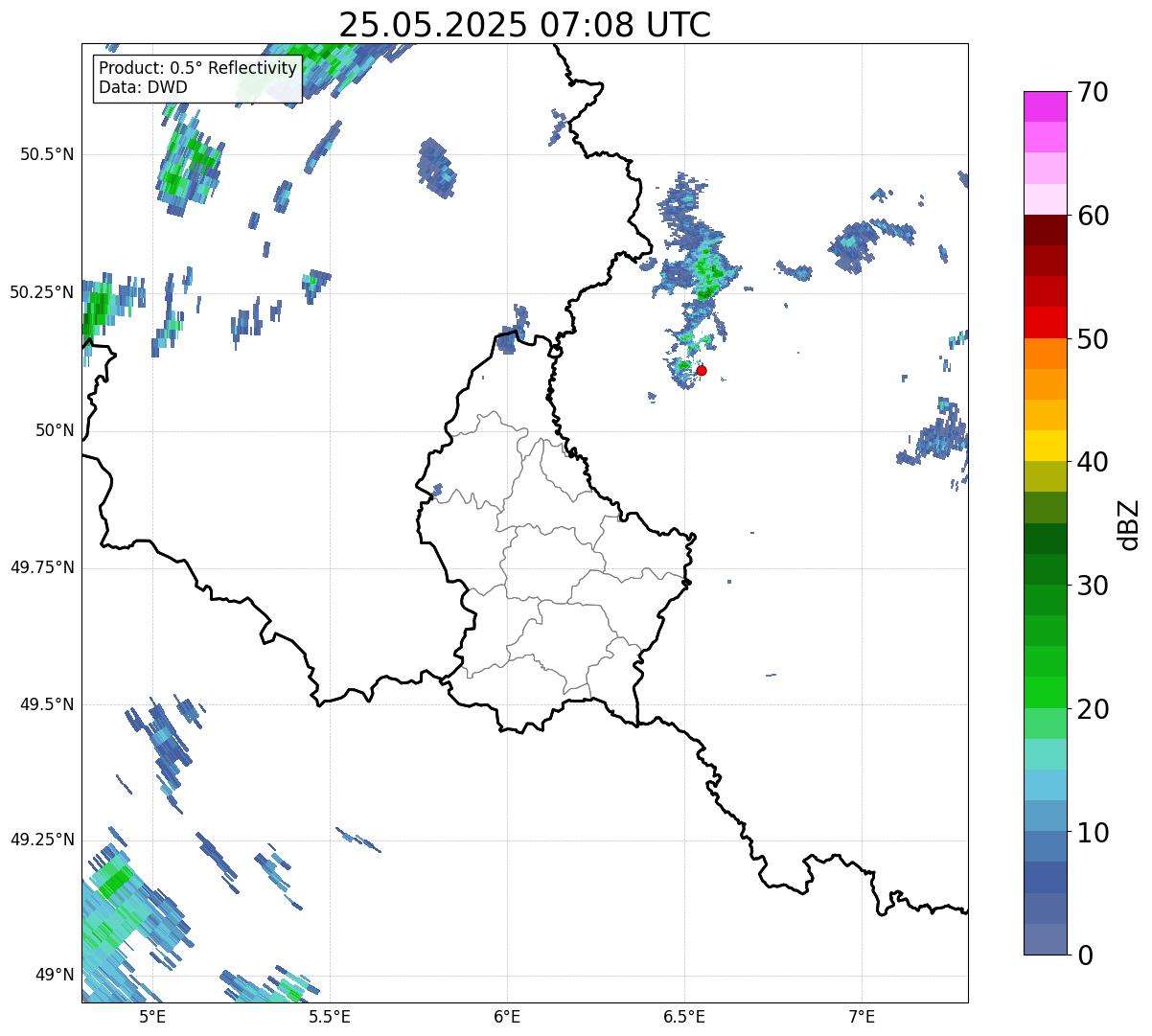Click the red location marker dot
1152x1036 pixels.
pos(701,370)
